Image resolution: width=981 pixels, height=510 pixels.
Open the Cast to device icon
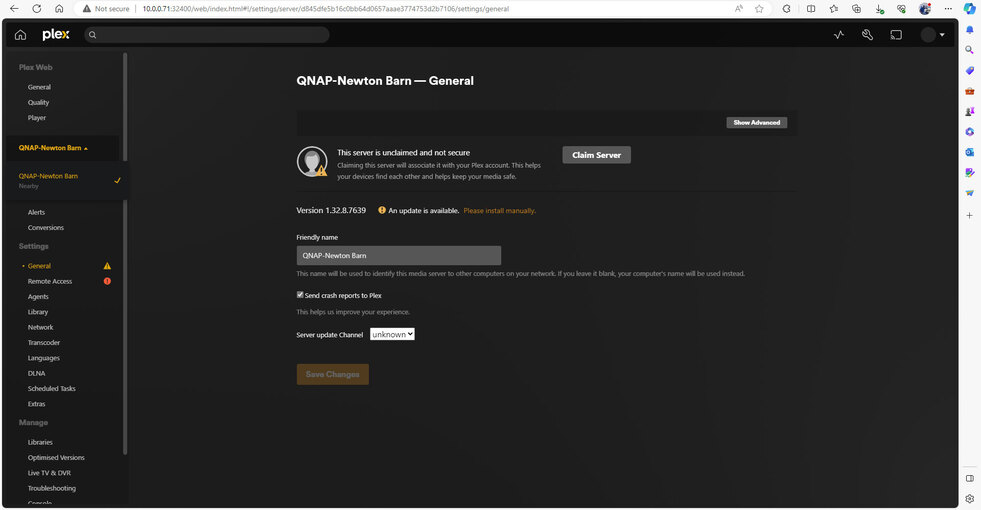[x=896, y=35]
